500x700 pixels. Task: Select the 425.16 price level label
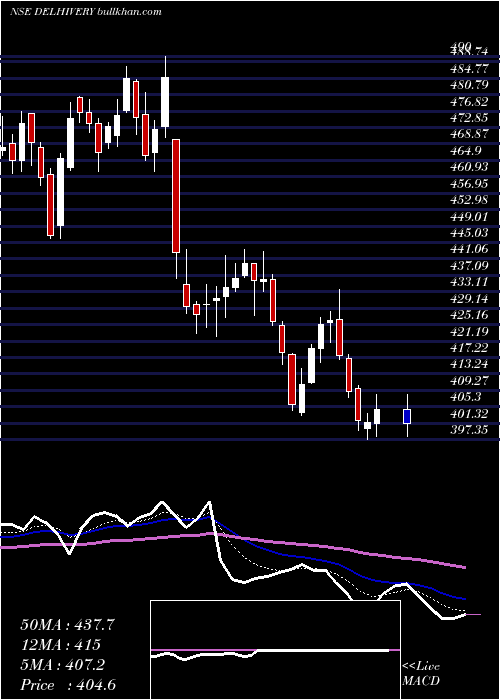469,317
